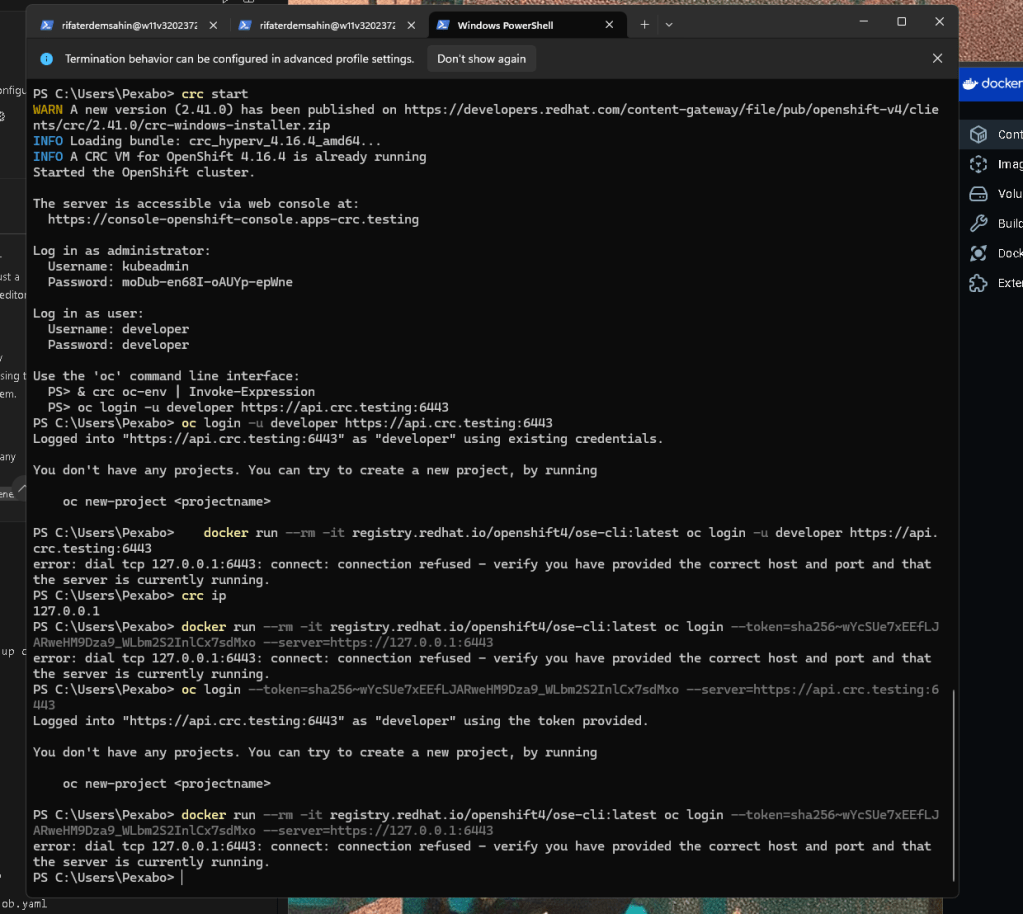Select the Windows PowerShell tab
The image size is (1023, 914).
point(527,25)
